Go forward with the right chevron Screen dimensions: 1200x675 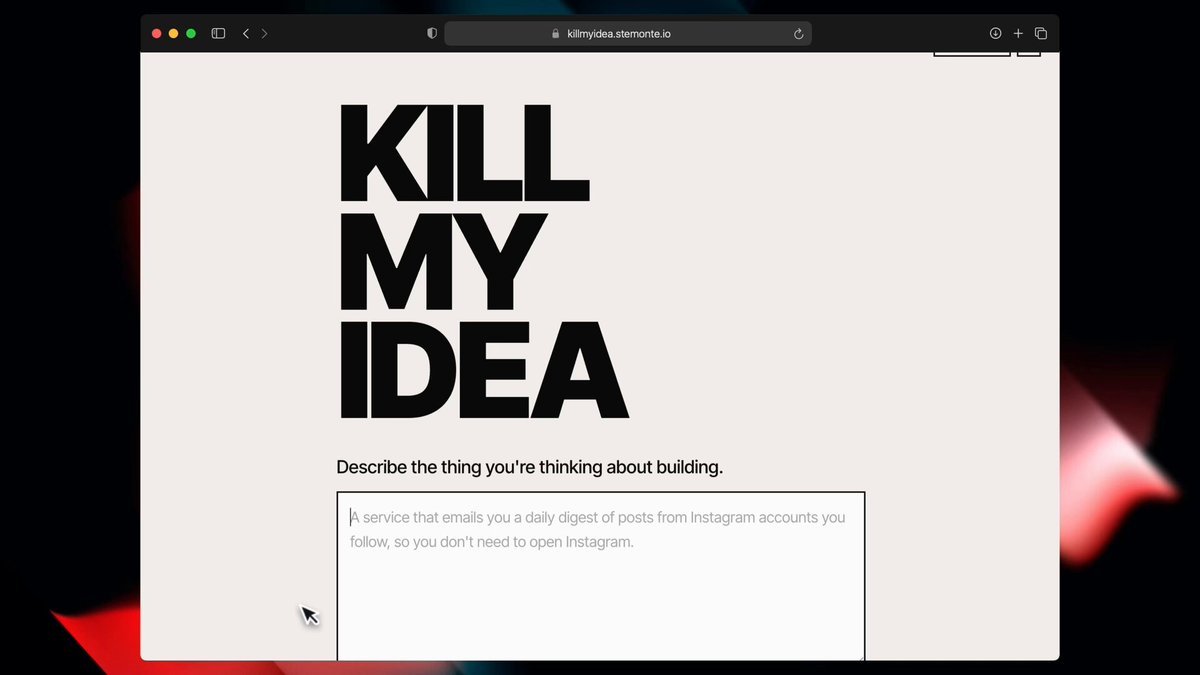(x=264, y=33)
